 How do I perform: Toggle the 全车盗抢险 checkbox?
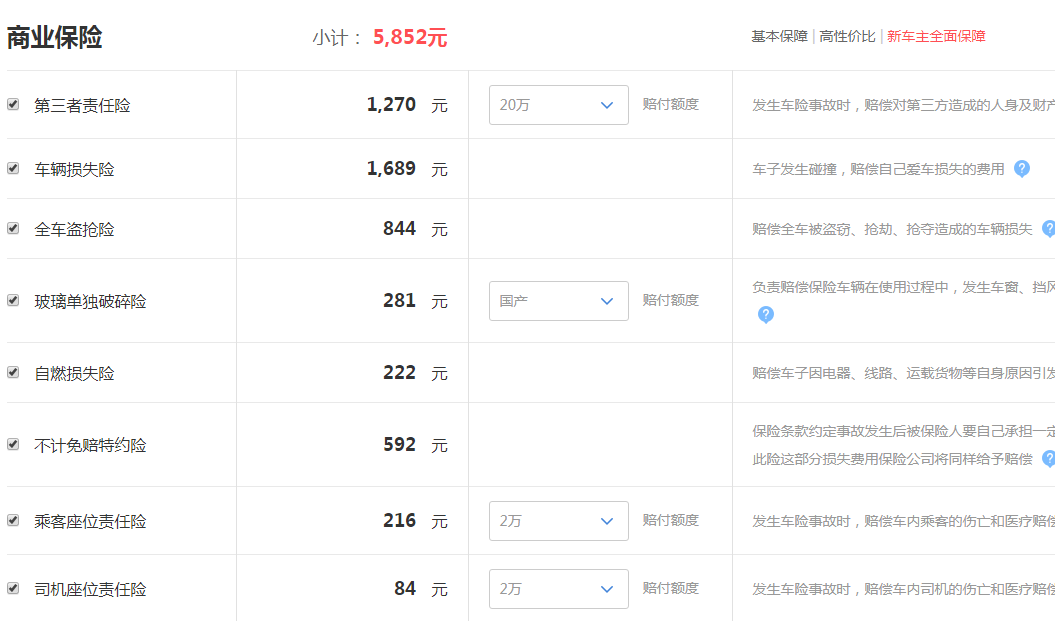coord(13,228)
